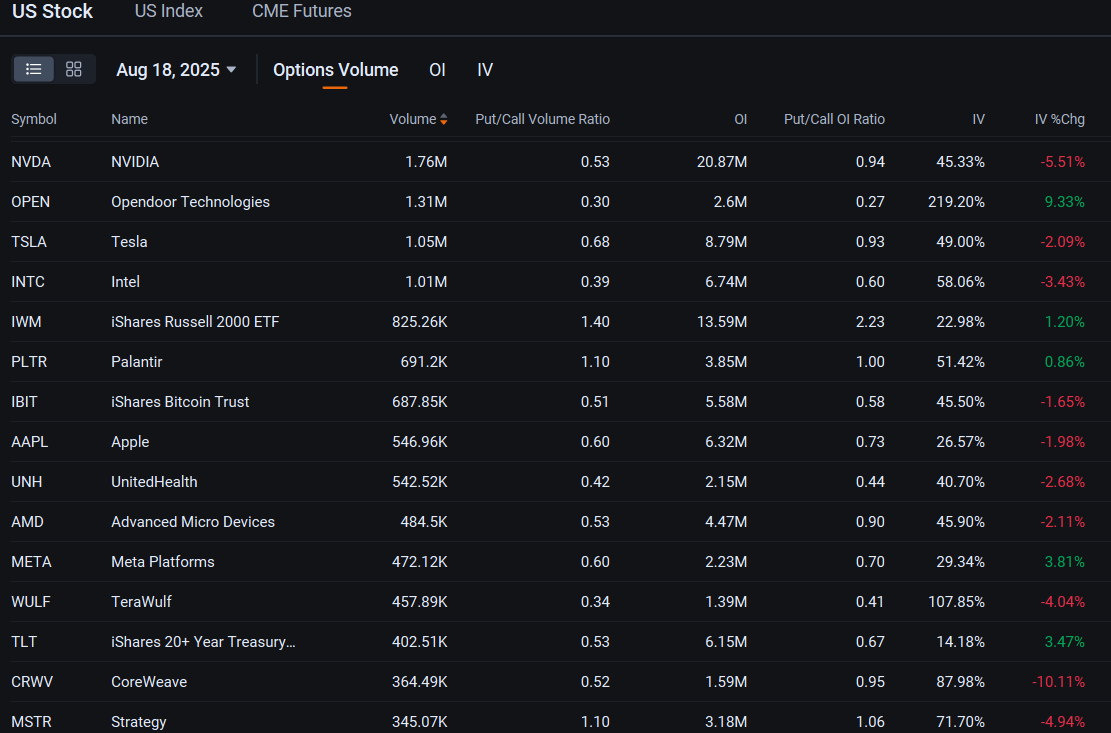
Task: Switch to the OI tab
Action: 437,70
